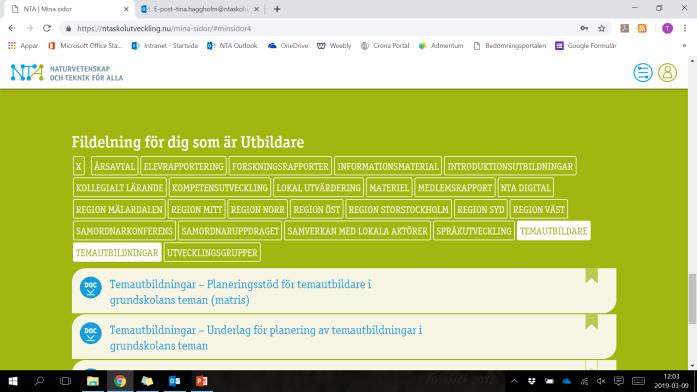697x392 pixels.
Task: Open the Weebly bookmark
Action: click(x=334, y=45)
